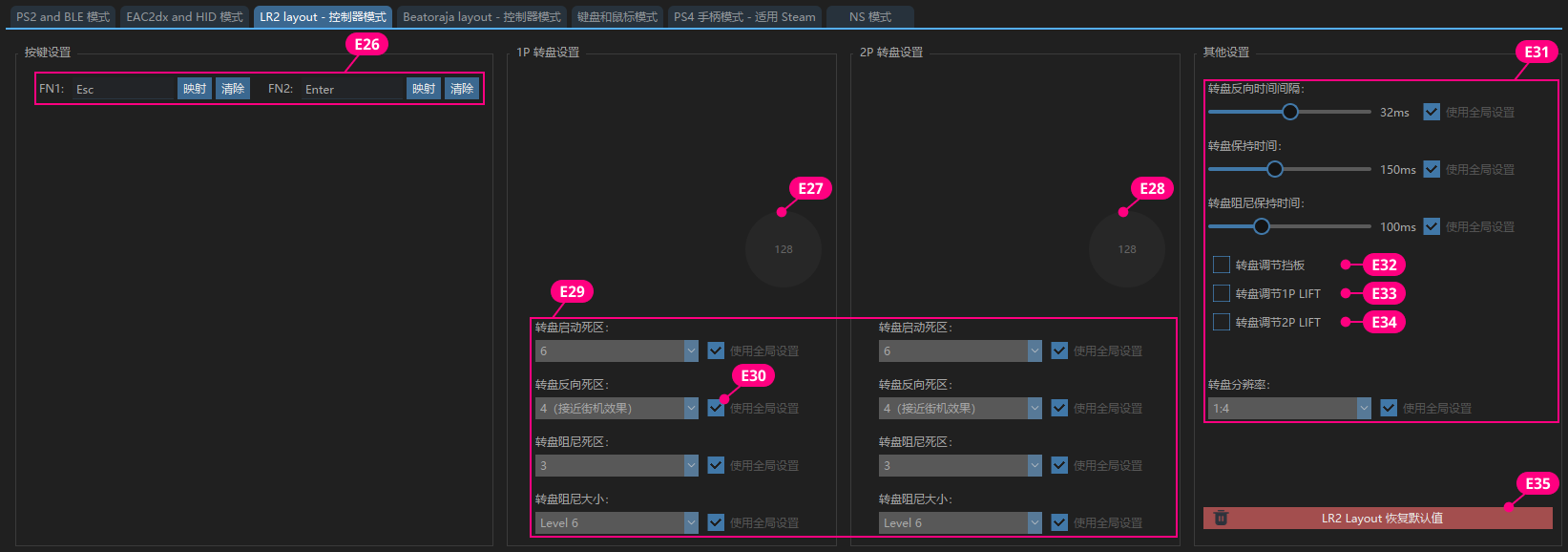Clear FN2 mapping with 清除 button
Screen dimensions: 1568x552
pos(462,89)
